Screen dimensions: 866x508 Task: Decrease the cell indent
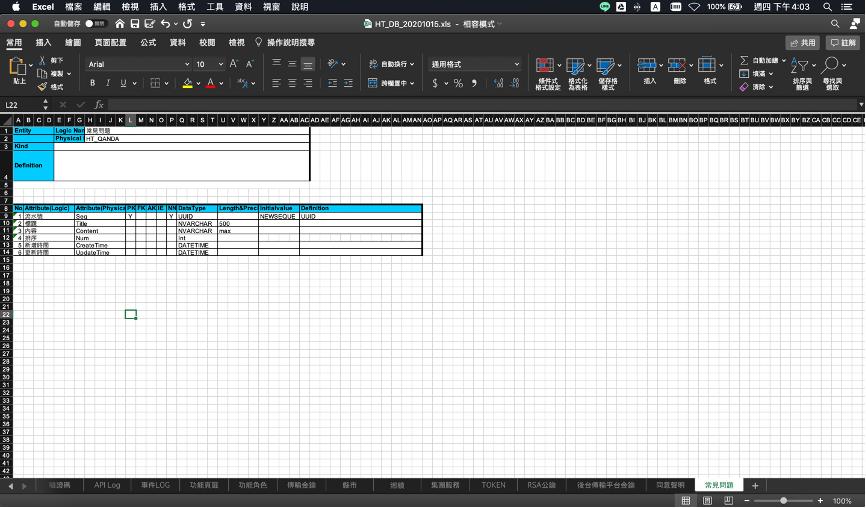pyautogui.click(x=332, y=83)
